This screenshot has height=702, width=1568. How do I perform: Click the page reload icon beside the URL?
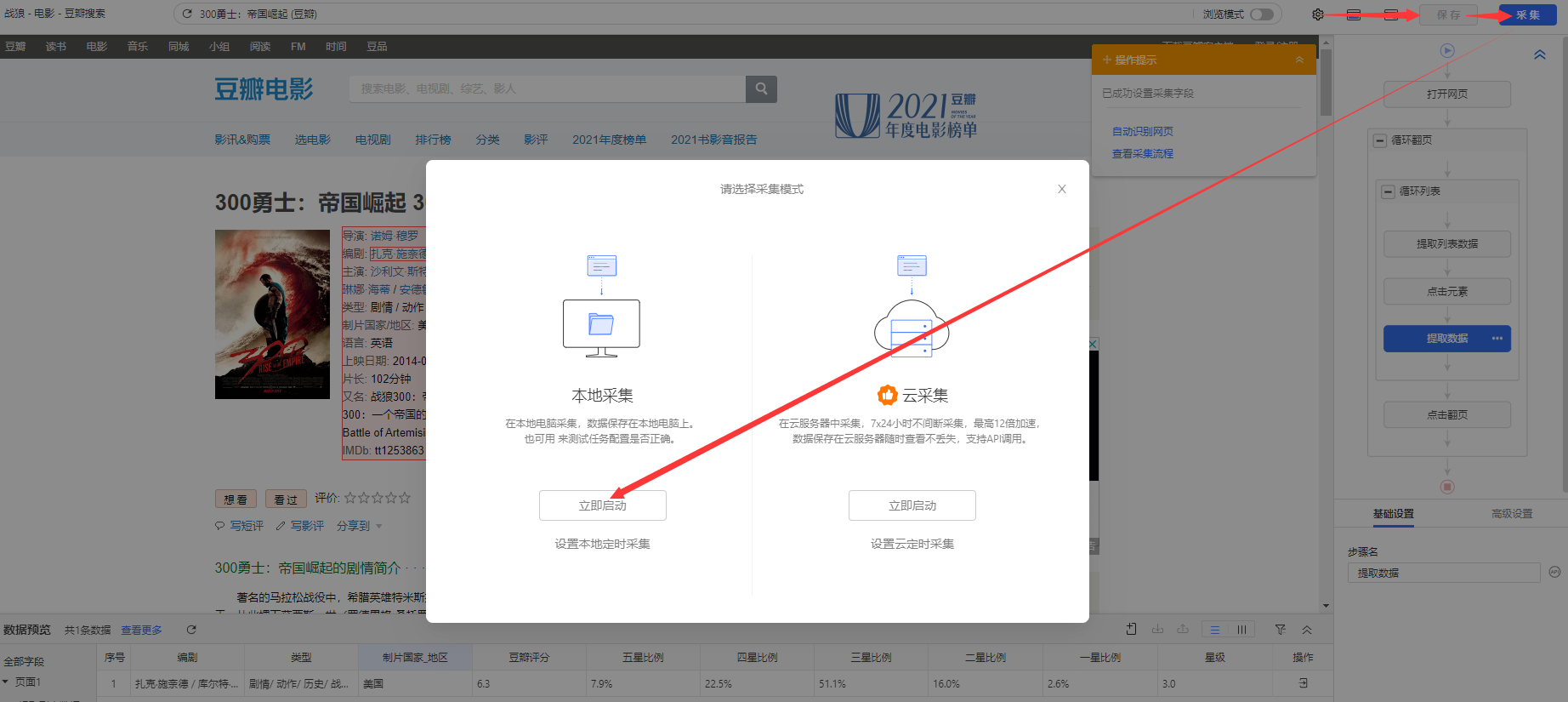click(x=187, y=14)
